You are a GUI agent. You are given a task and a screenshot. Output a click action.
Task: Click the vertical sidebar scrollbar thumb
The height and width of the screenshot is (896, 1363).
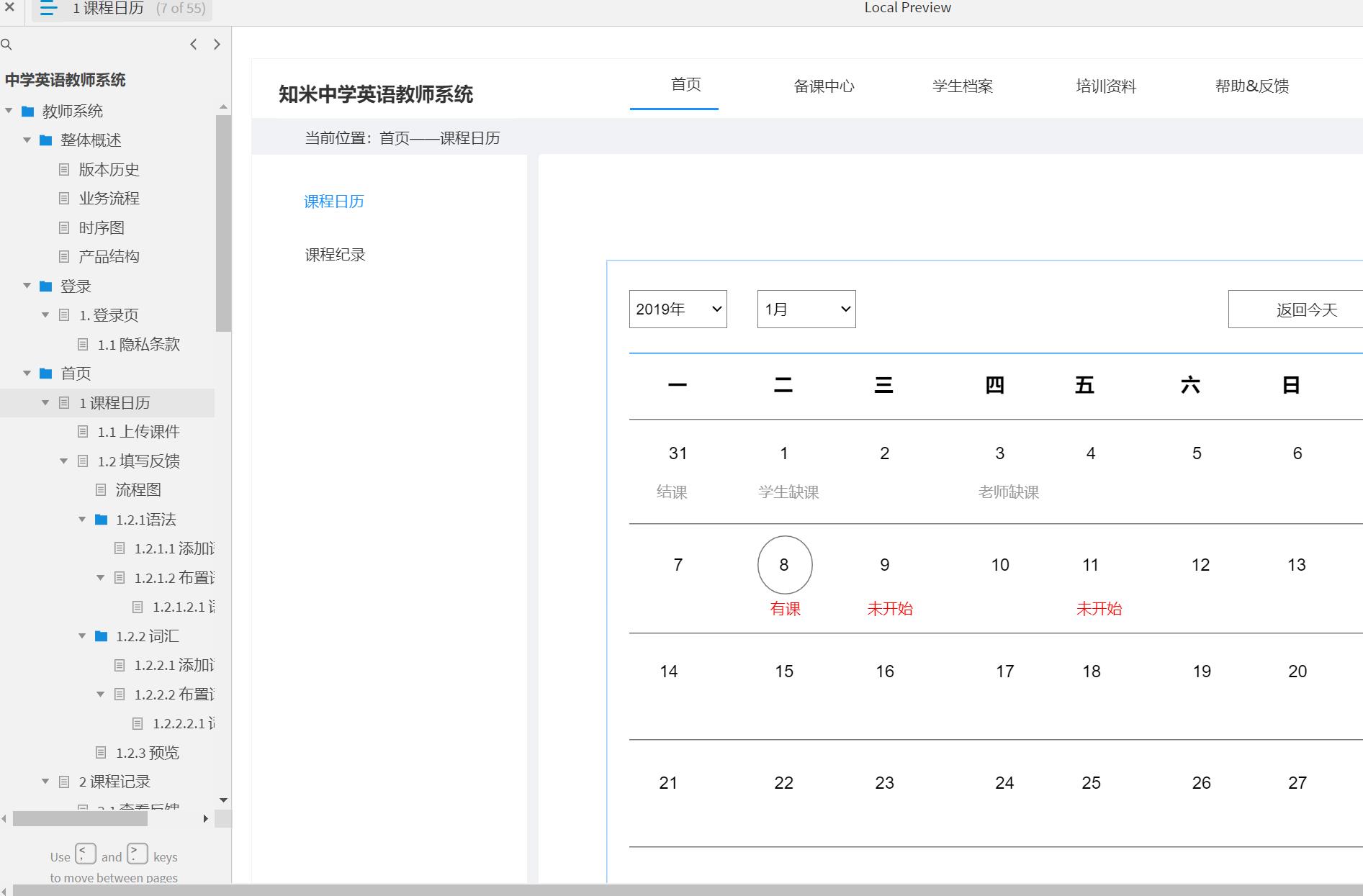click(x=223, y=223)
